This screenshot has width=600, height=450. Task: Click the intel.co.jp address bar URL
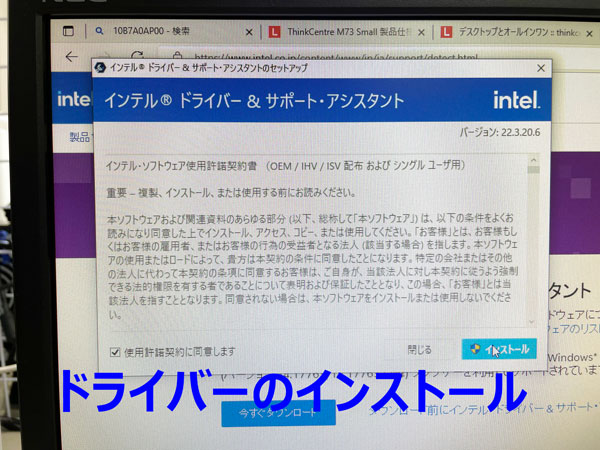336,57
